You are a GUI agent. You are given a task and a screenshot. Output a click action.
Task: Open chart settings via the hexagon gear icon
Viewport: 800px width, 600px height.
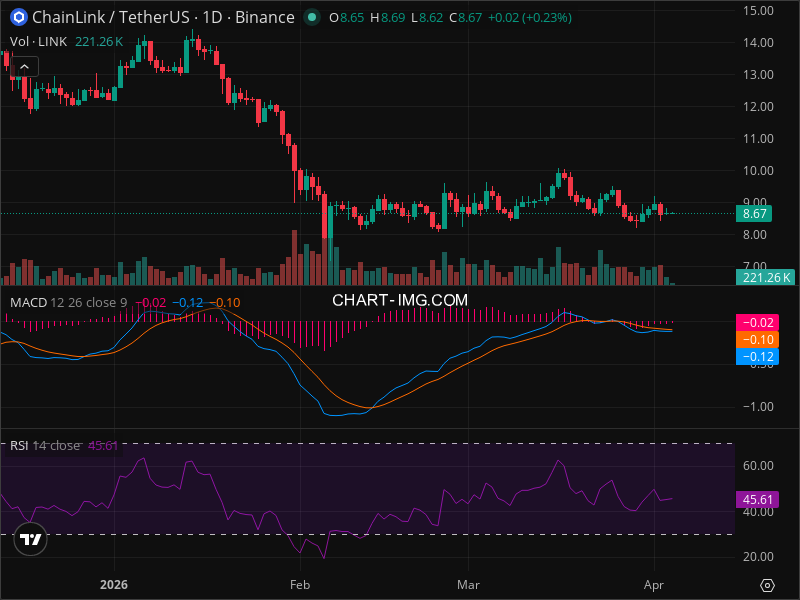pos(767,585)
